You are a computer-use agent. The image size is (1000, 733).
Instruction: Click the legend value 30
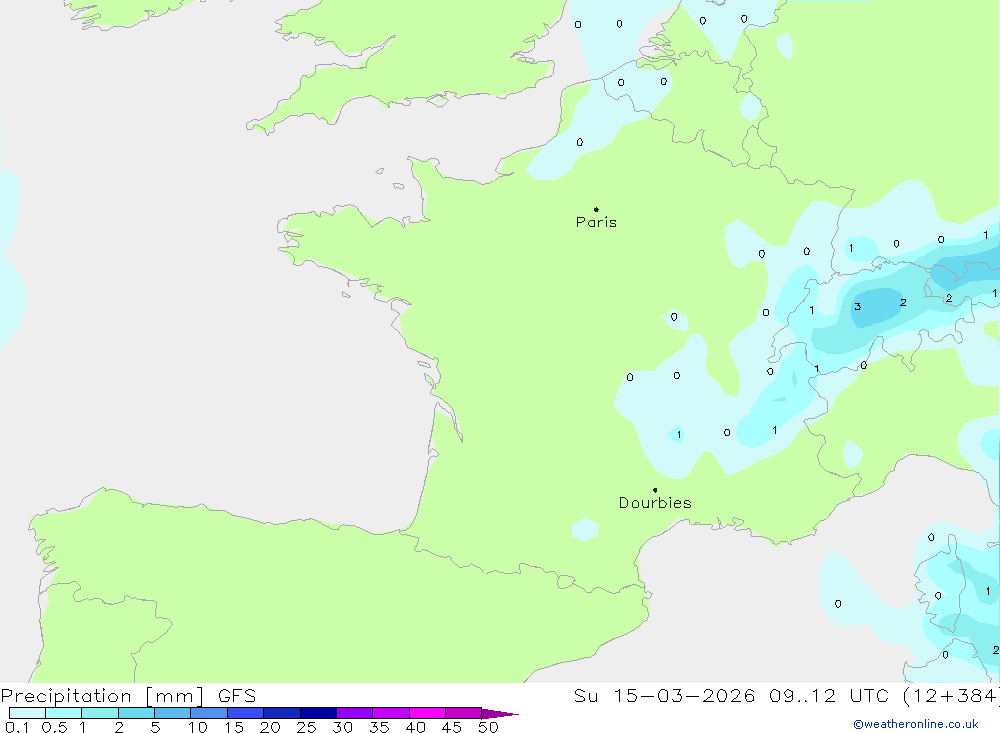tap(342, 727)
